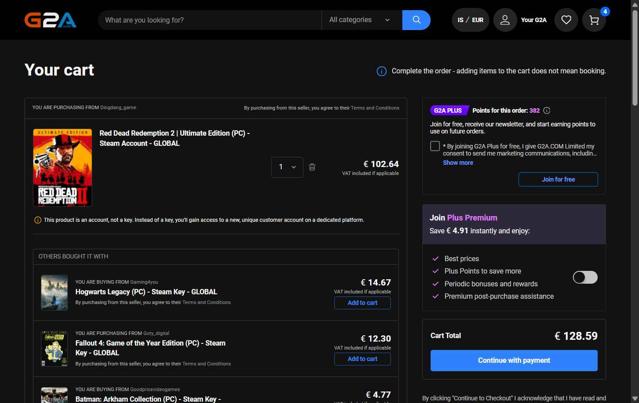Expand consent text with Show more

(x=458, y=163)
